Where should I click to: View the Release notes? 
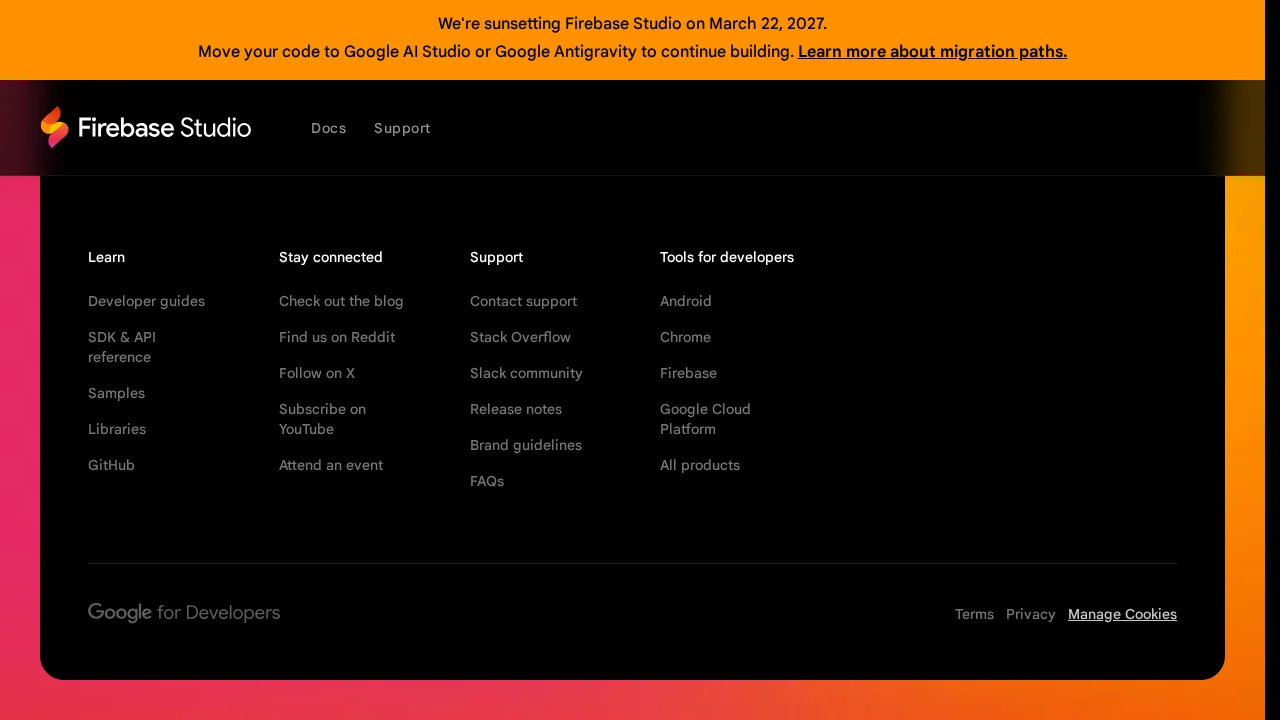pyautogui.click(x=516, y=409)
